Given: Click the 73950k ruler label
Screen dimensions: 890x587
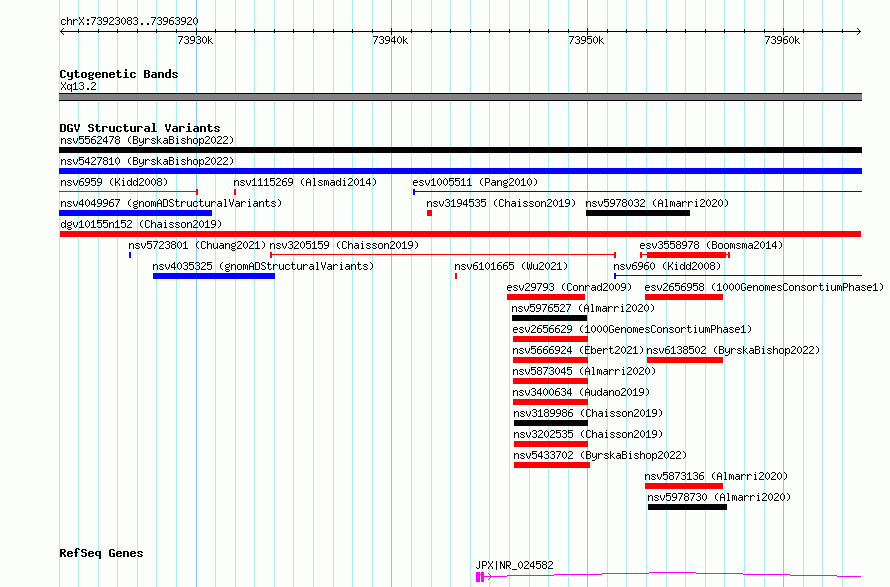Looking at the screenshot, I should [x=586, y=40].
